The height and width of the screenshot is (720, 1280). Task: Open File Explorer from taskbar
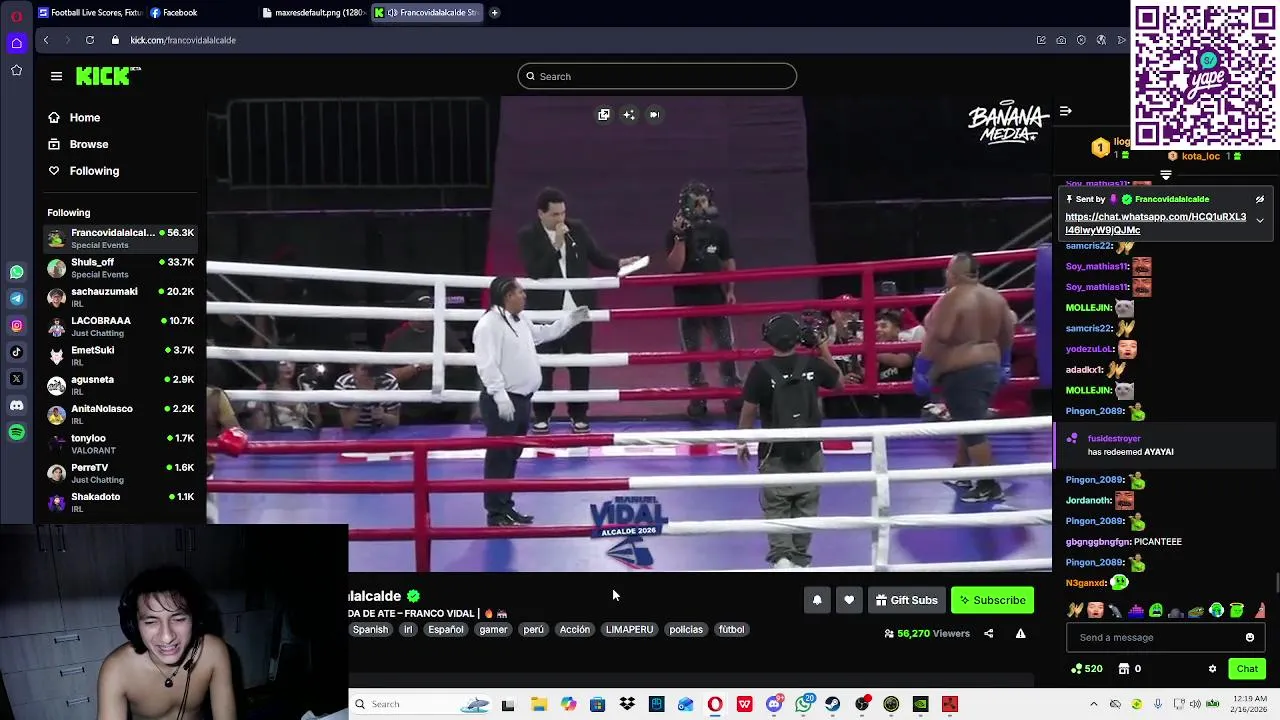[x=539, y=704]
